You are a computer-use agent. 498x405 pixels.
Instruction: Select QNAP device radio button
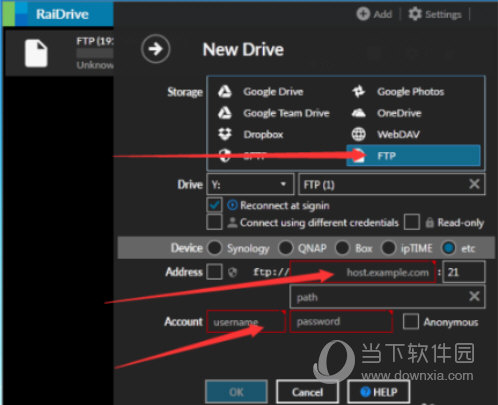coord(286,248)
